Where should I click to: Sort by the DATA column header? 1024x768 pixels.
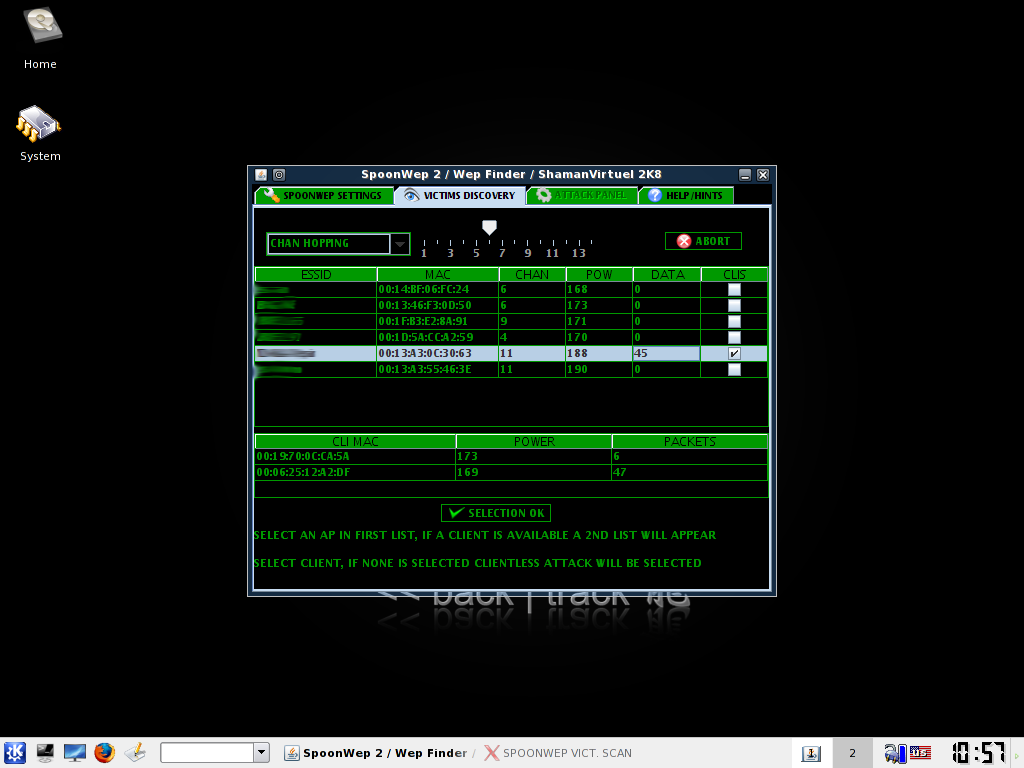coord(667,274)
